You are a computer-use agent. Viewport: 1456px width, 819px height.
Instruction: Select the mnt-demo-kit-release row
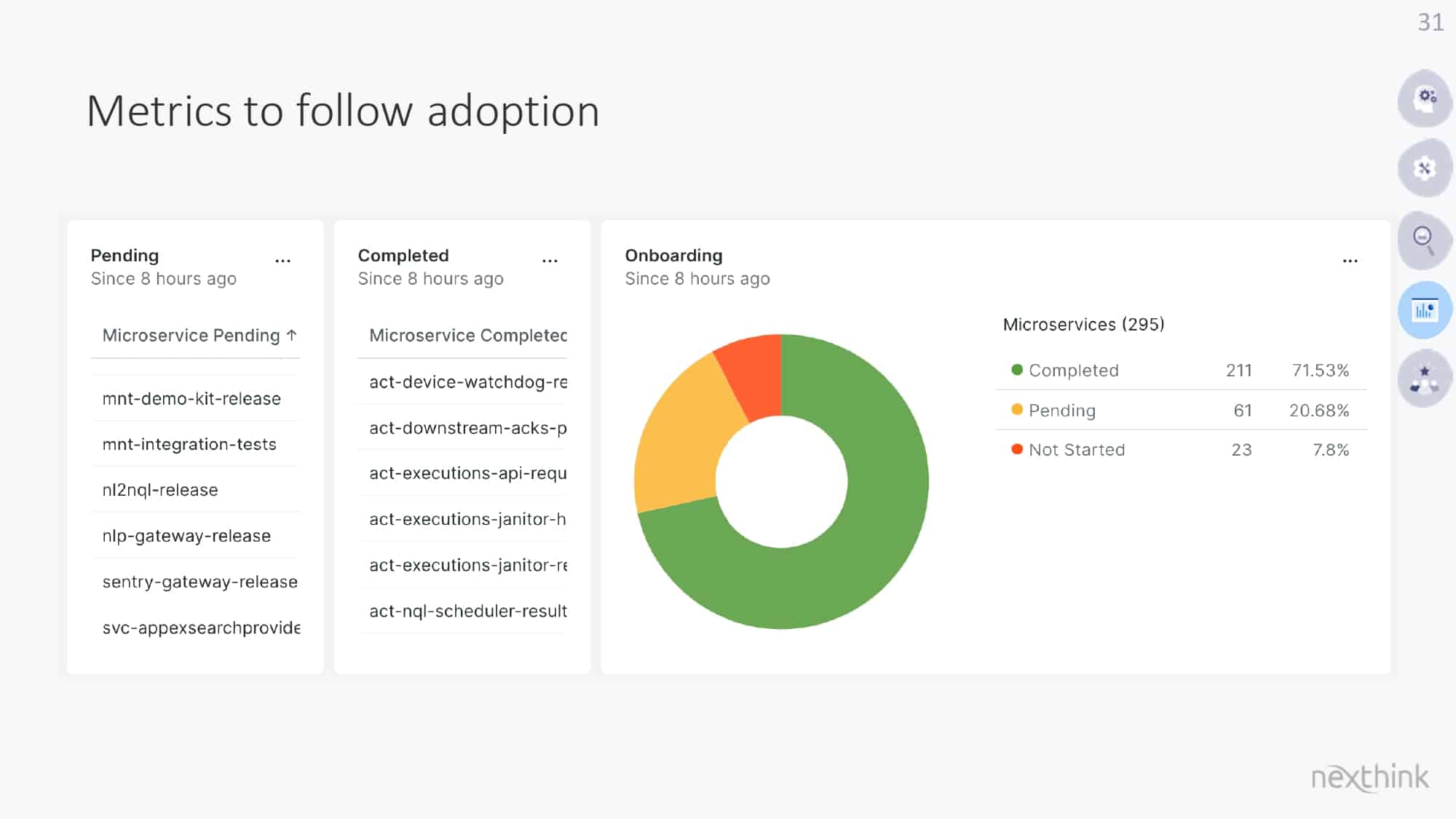(195, 398)
